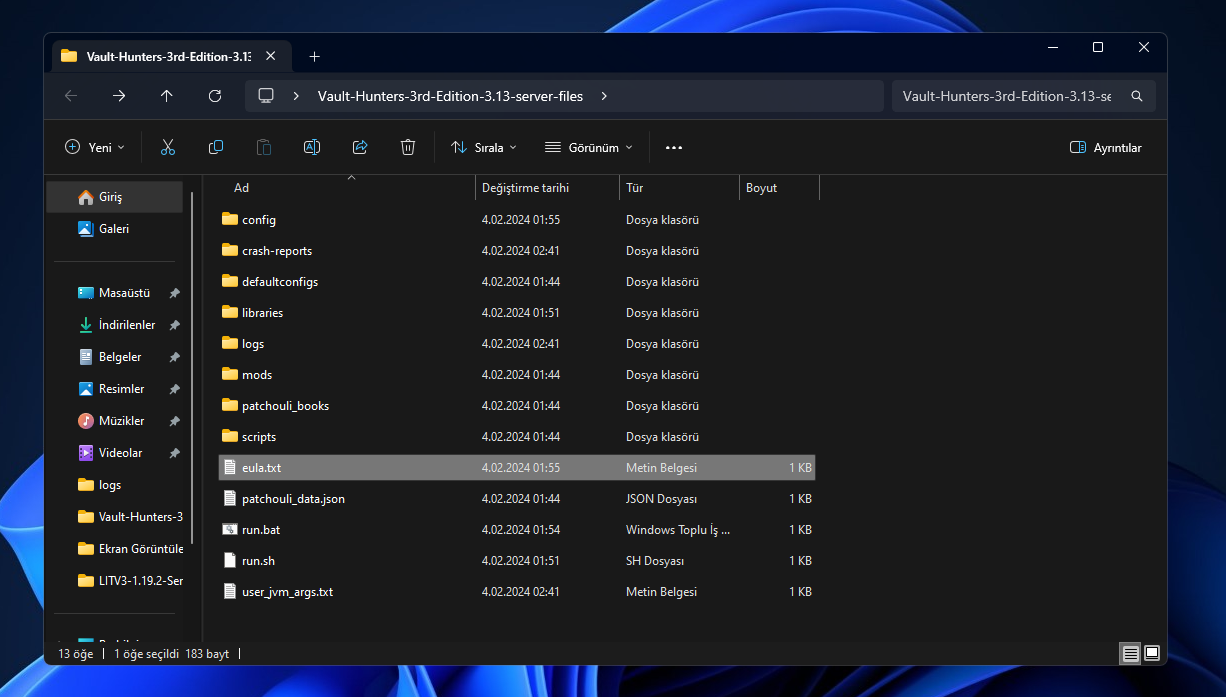Expand chevron after folder name in address bar
The image size is (1226, 697).
coord(605,96)
